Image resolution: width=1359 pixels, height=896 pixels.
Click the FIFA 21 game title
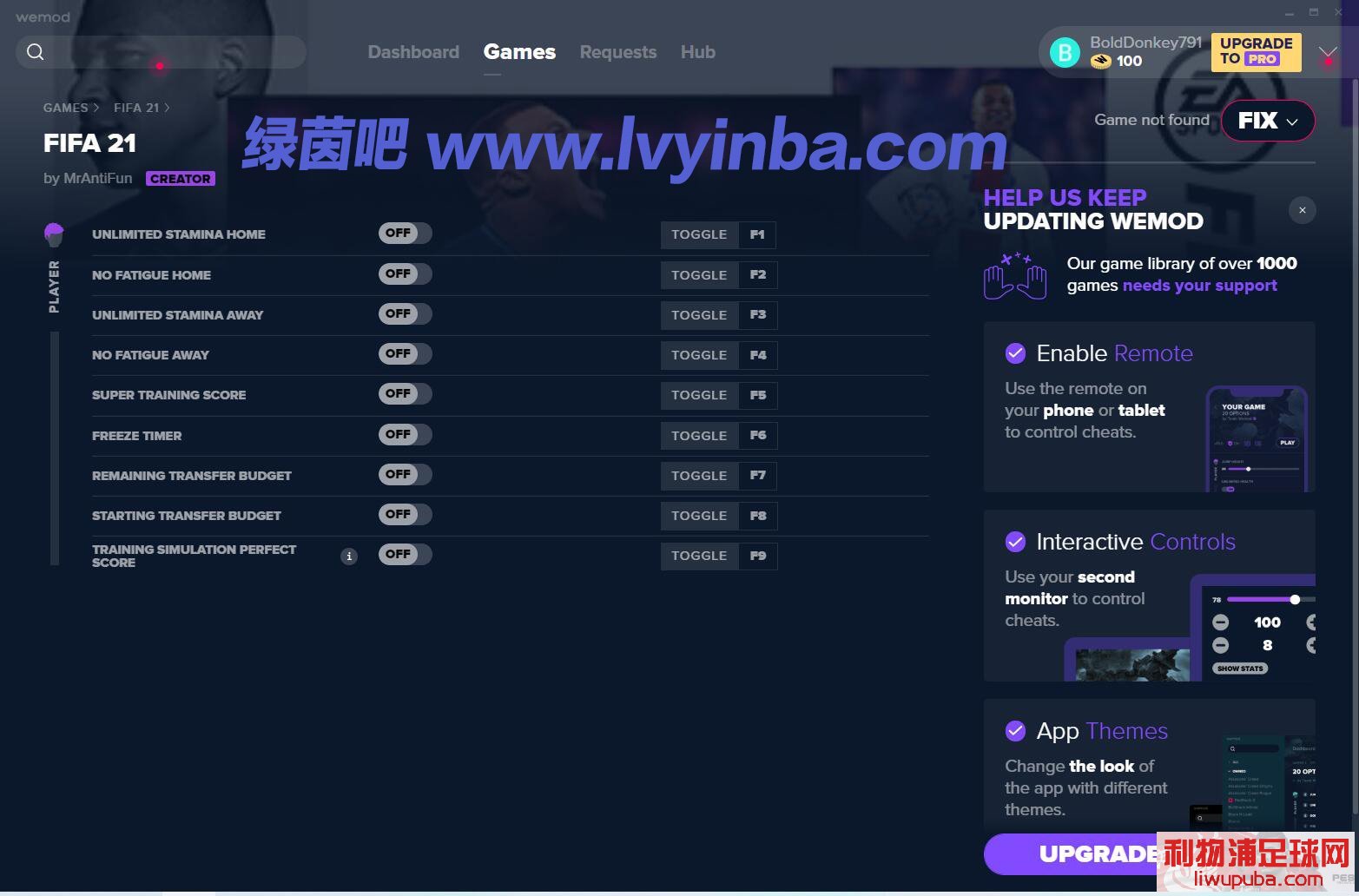click(89, 143)
